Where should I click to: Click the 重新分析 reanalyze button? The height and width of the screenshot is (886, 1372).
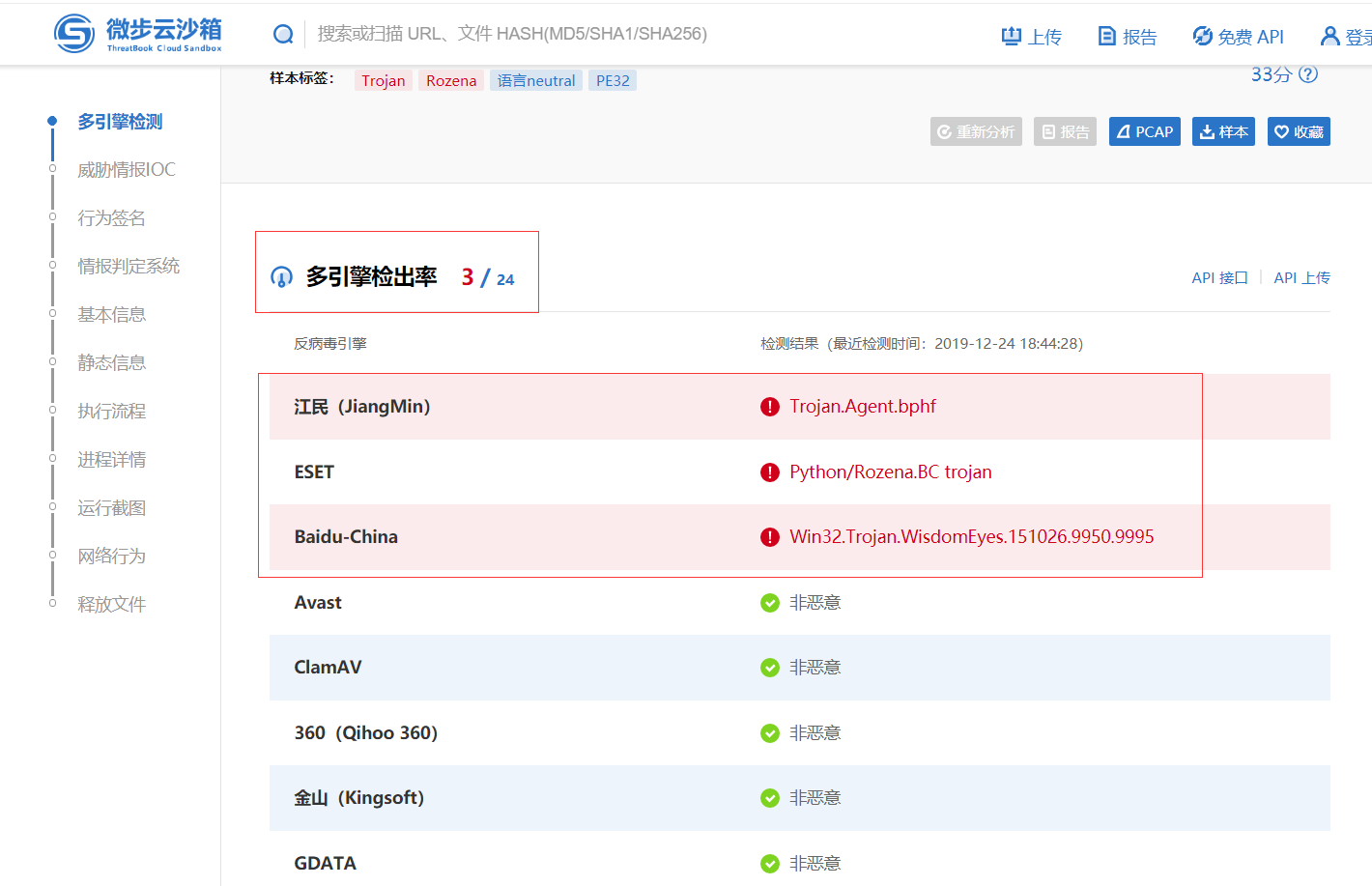pyautogui.click(x=976, y=131)
